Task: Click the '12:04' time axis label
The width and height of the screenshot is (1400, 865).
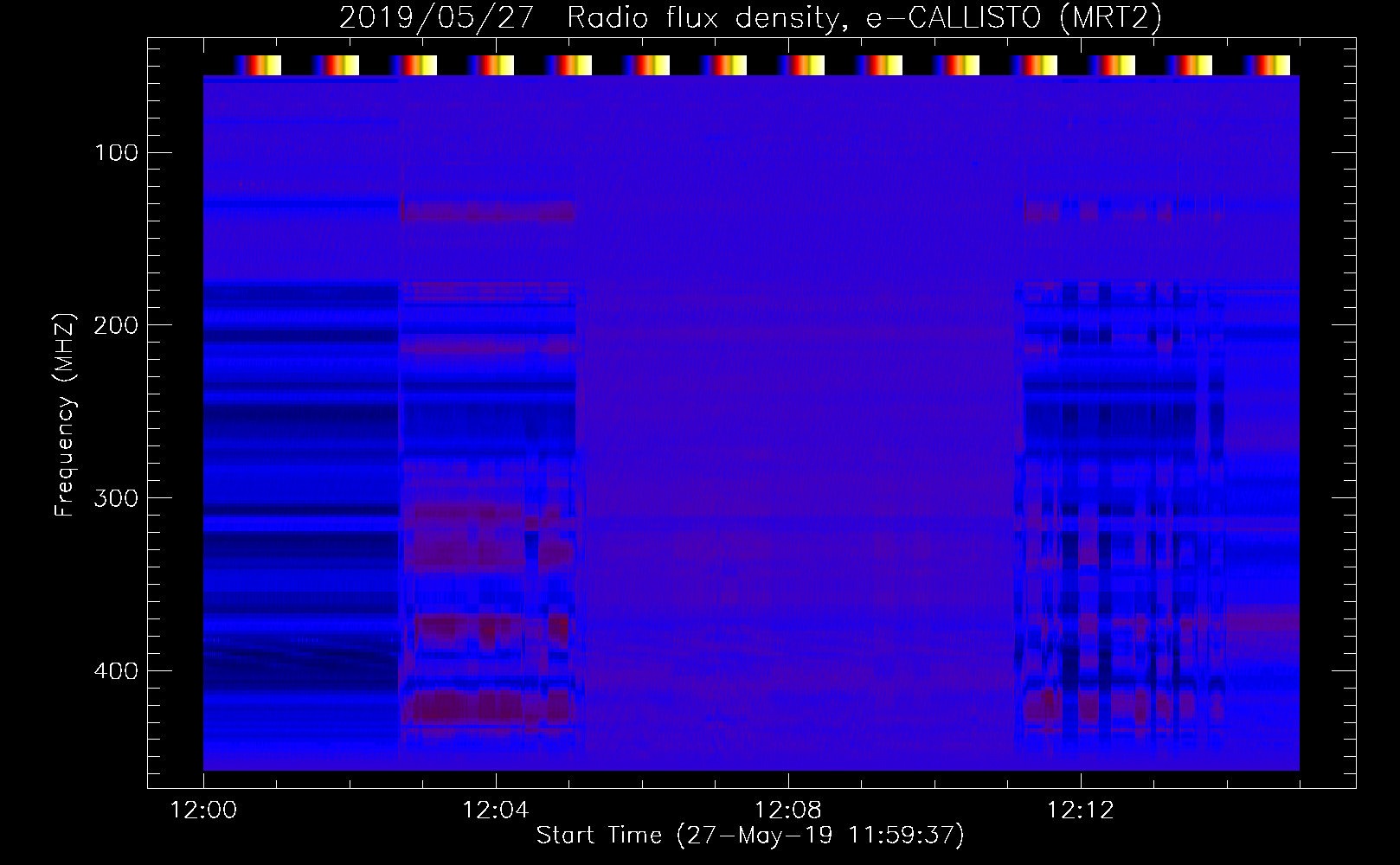Action: [x=496, y=811]
